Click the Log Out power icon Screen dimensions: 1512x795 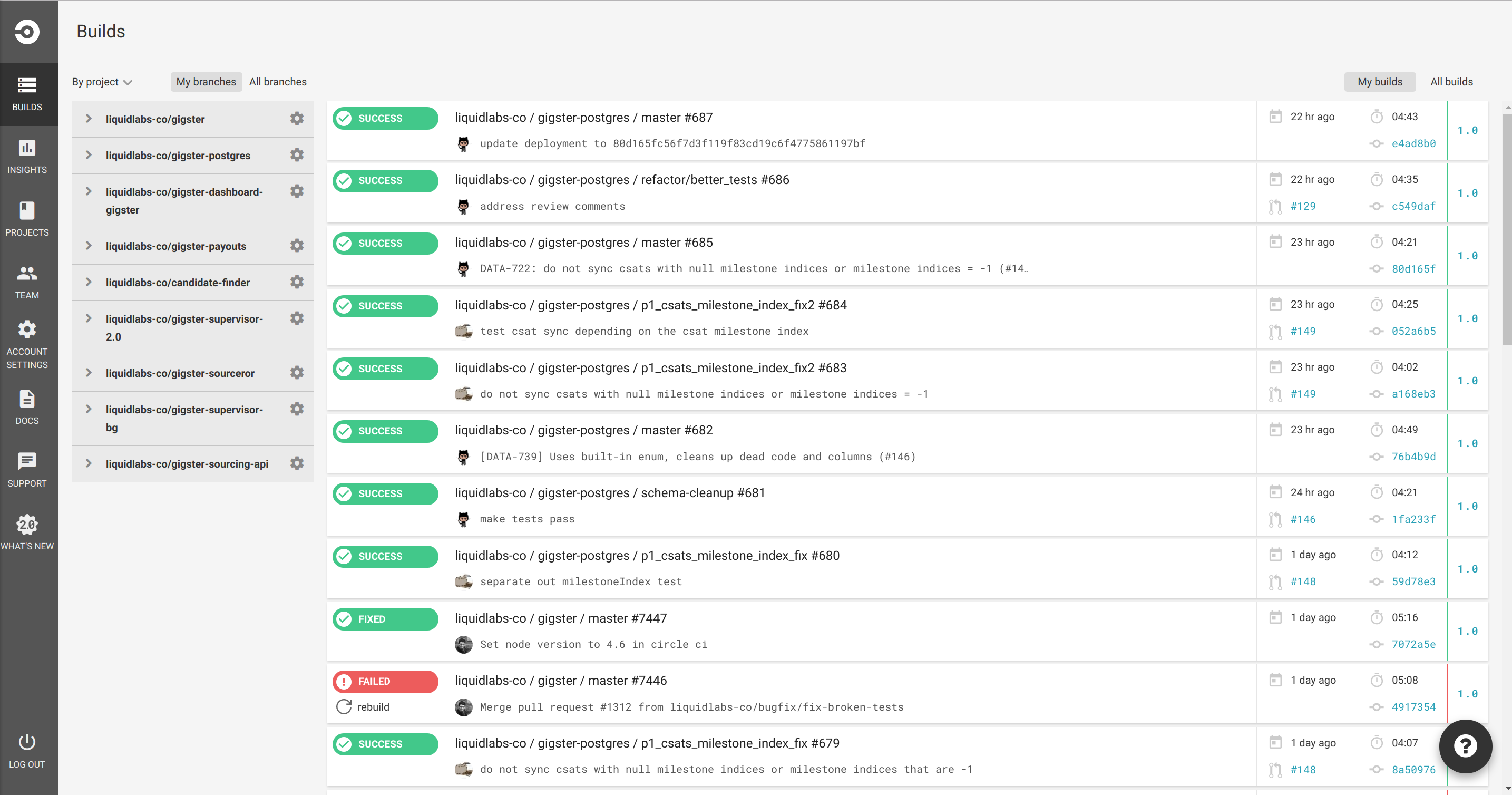(27, 742)
